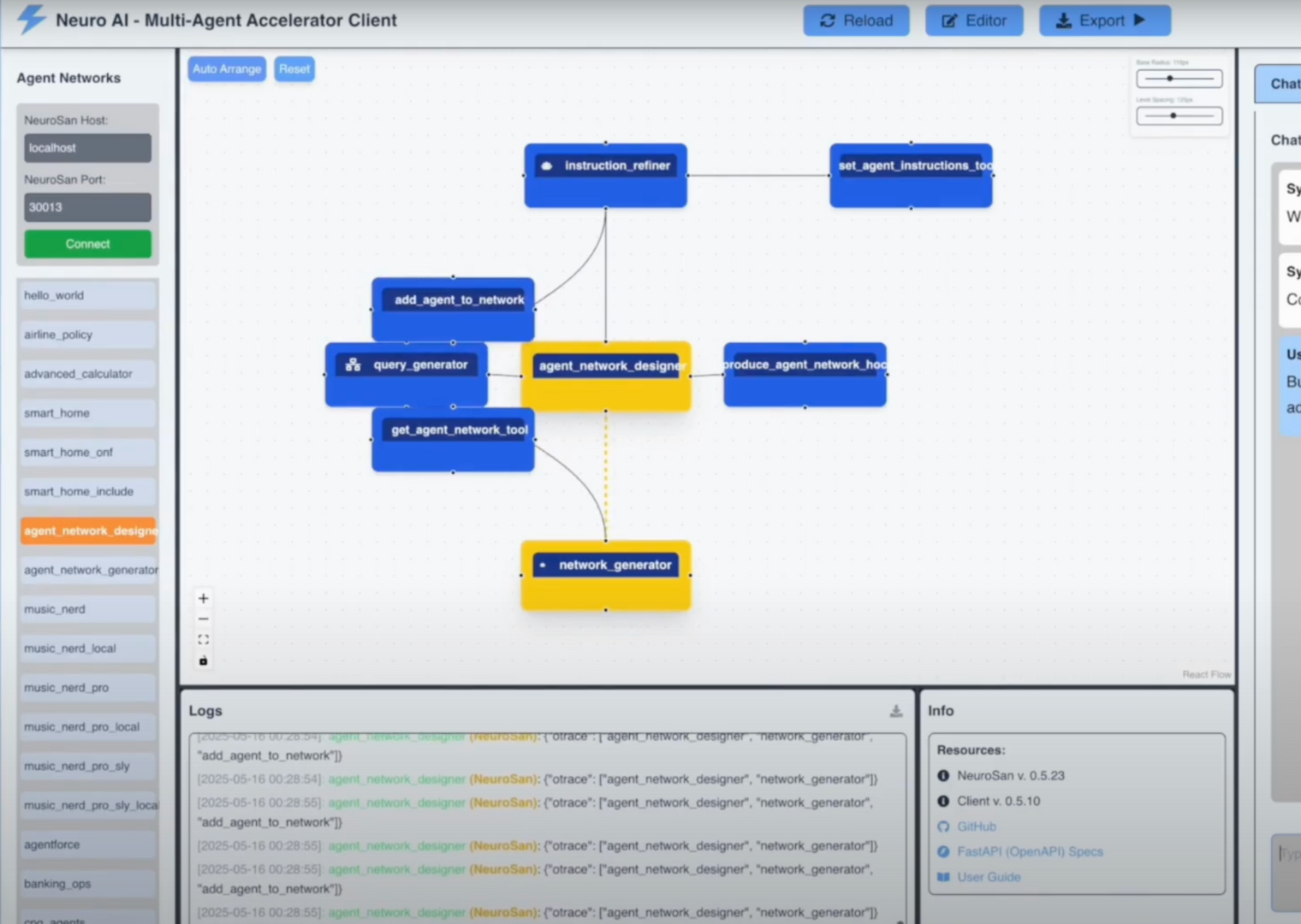This screenshot has height=924, width=1301.
Task: Select the agent_network_generator network
Action: 89,570
